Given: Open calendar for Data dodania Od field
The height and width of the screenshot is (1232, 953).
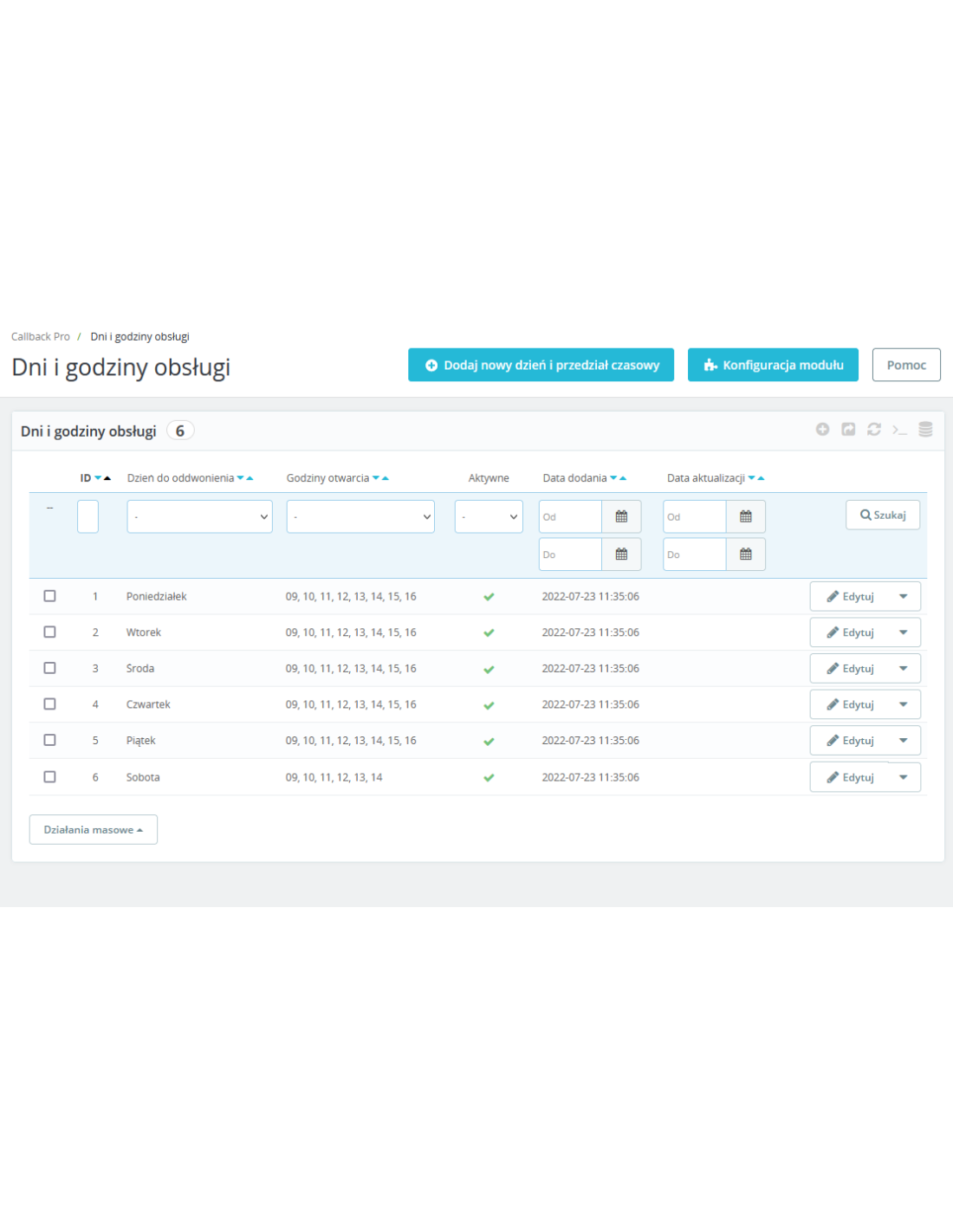Looking at the screenshot, I should (621, 516).
